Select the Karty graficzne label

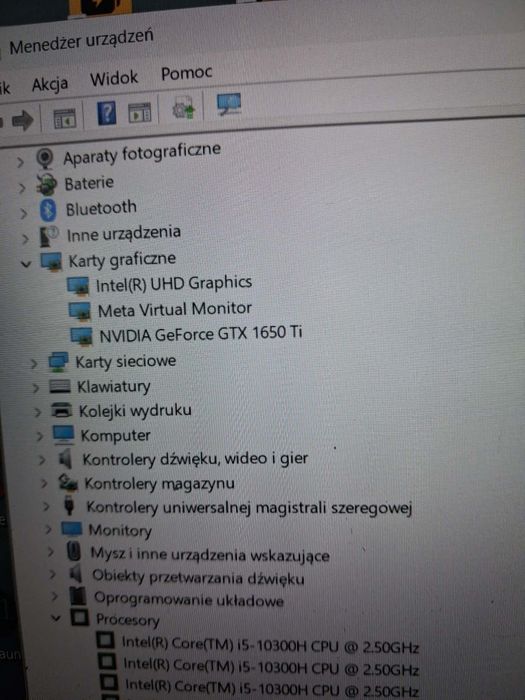[122, 260]
